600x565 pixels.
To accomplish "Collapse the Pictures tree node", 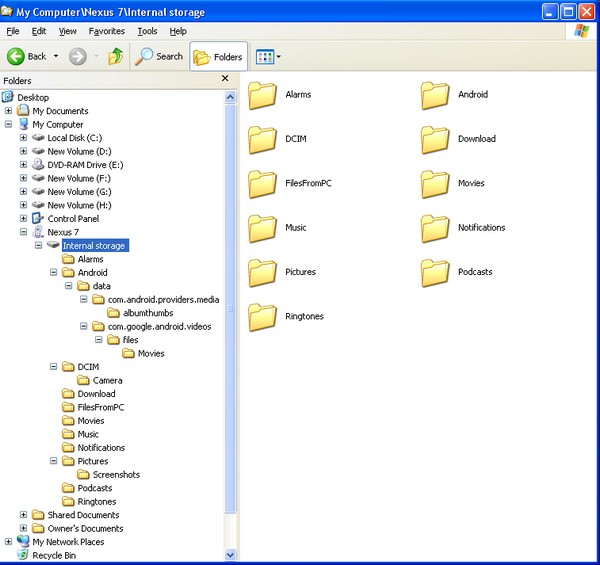I will [x=54, y=461].
